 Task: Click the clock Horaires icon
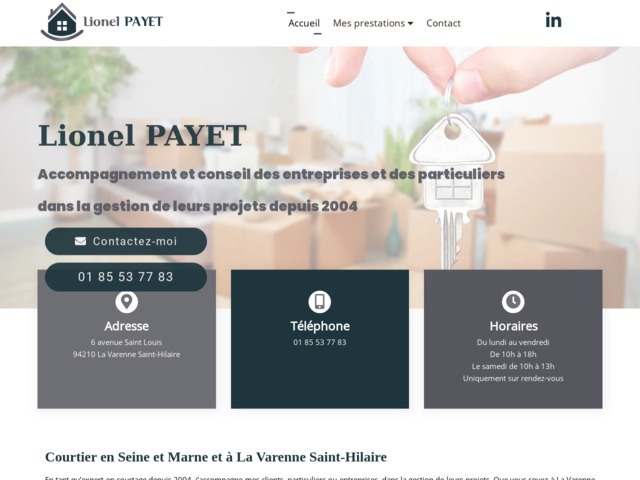(513, 302)
